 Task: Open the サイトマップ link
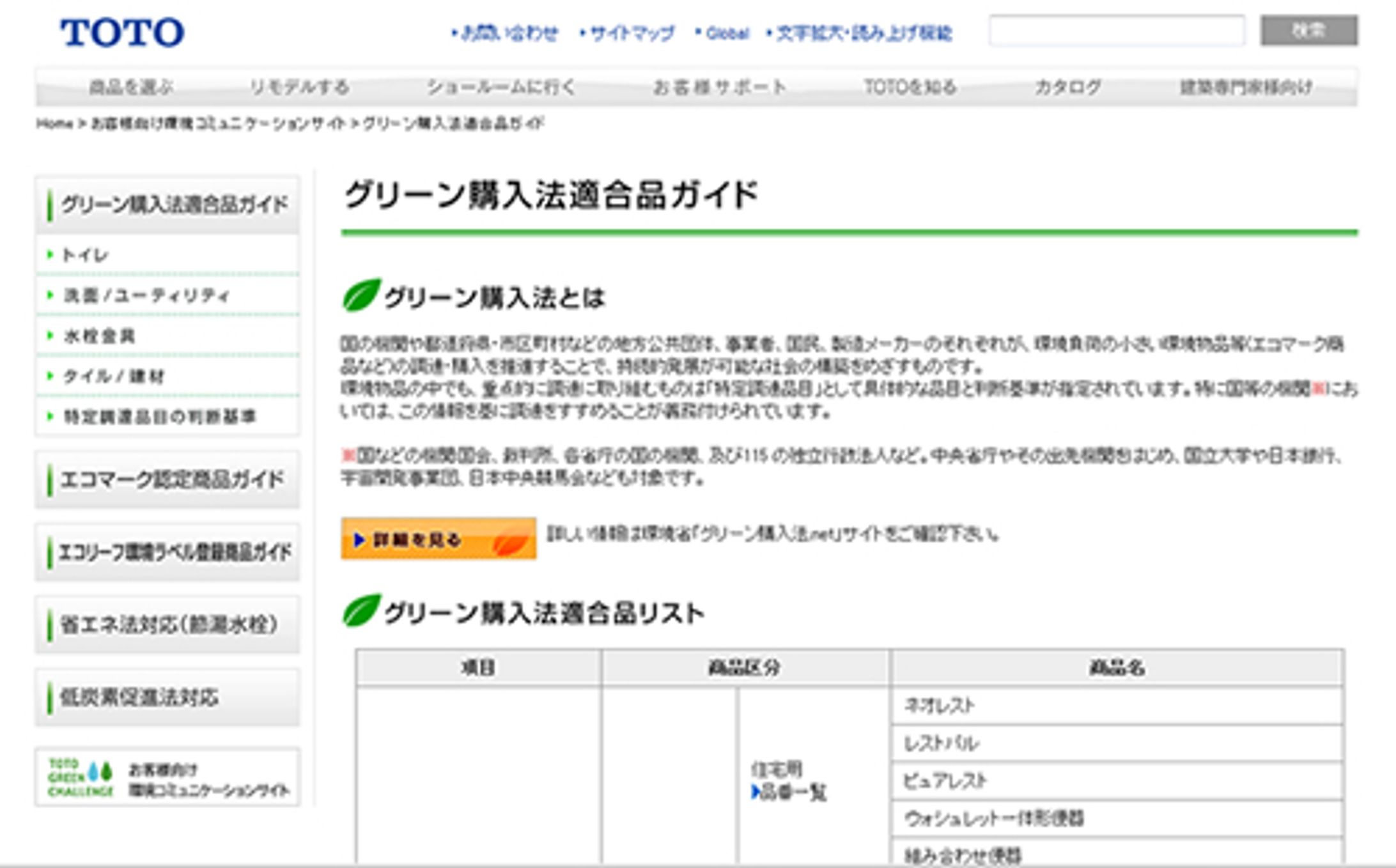coord(632,33)
